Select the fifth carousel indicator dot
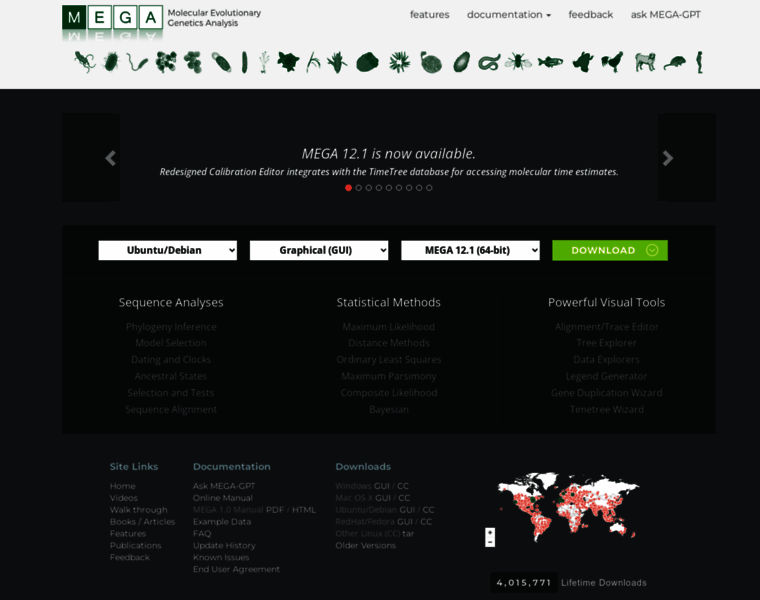This screenshot has width=760, height=600. [389, 188]
